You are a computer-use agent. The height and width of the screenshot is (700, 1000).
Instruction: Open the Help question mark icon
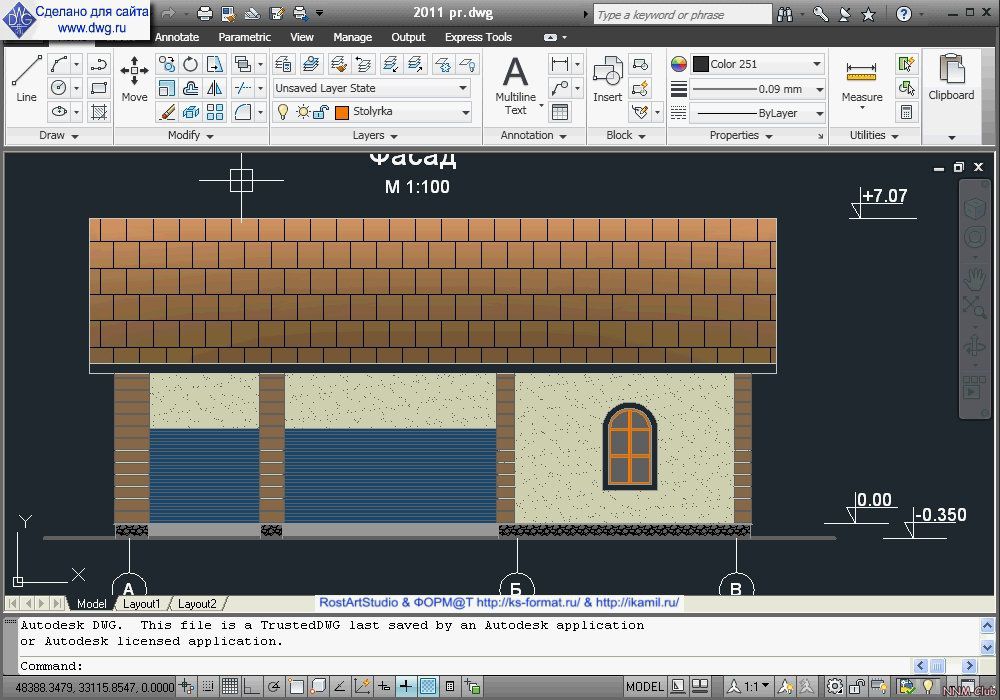[x=904, y=13]
